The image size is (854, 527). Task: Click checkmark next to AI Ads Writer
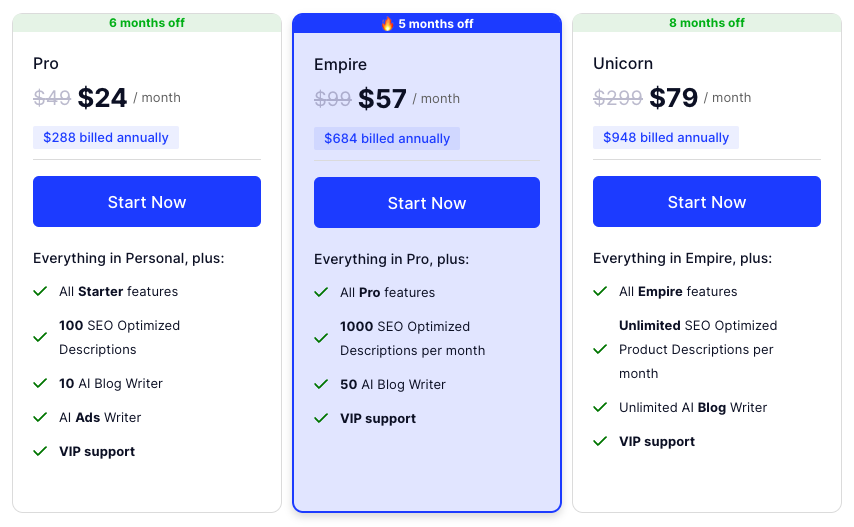click(x=41, y=417)
